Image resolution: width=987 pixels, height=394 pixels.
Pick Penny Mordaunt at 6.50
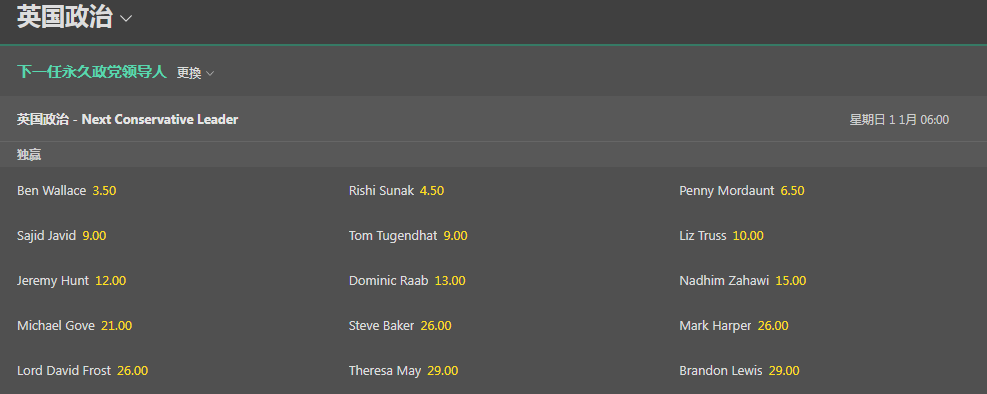(x=742, y=191)
